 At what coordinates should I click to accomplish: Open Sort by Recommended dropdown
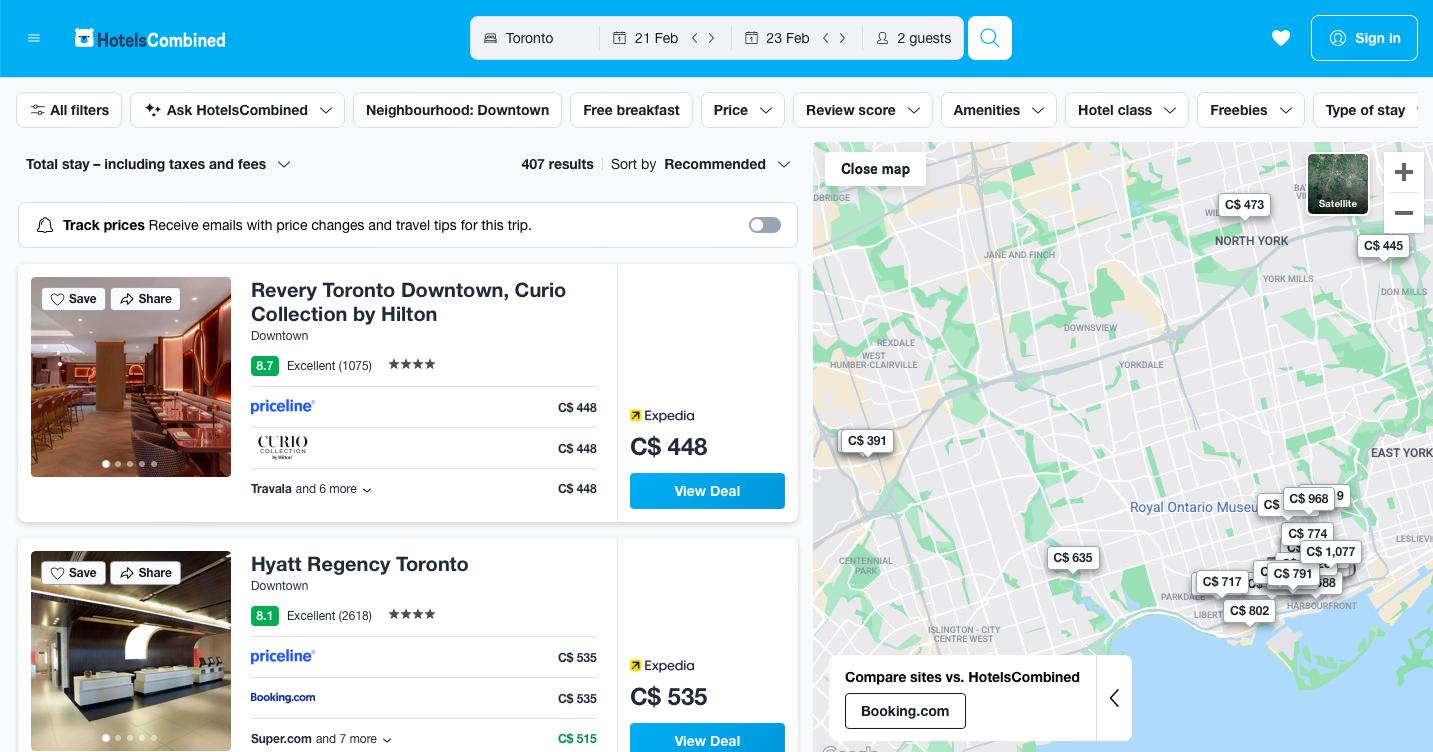coord(727,164)
